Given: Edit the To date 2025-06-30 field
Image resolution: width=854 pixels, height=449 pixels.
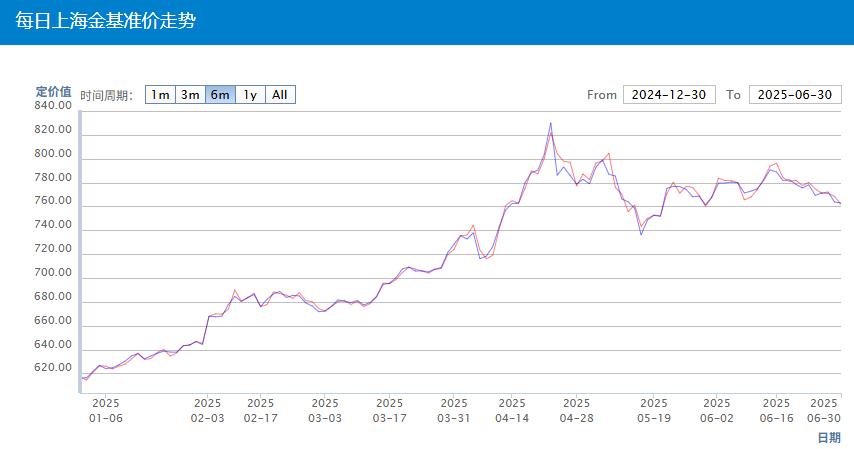Looking at the screenshot, I should pyautogui.click(x=795, y=95).
